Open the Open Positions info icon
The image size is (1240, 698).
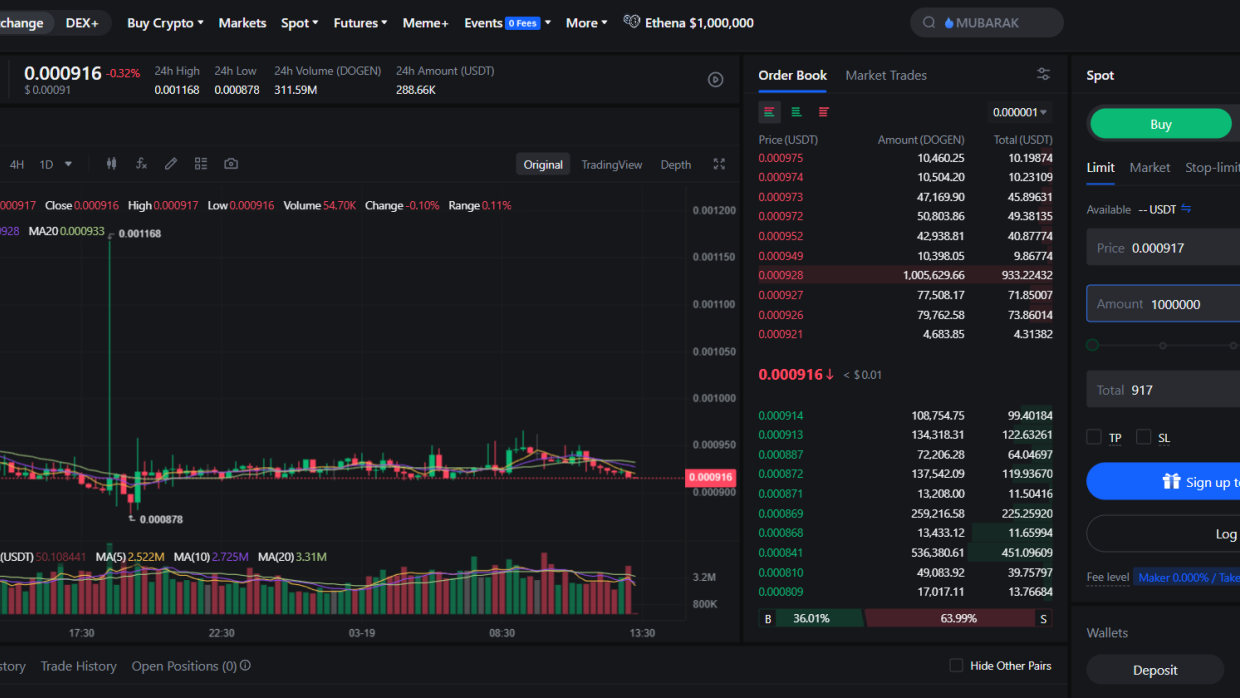(245, 666)
